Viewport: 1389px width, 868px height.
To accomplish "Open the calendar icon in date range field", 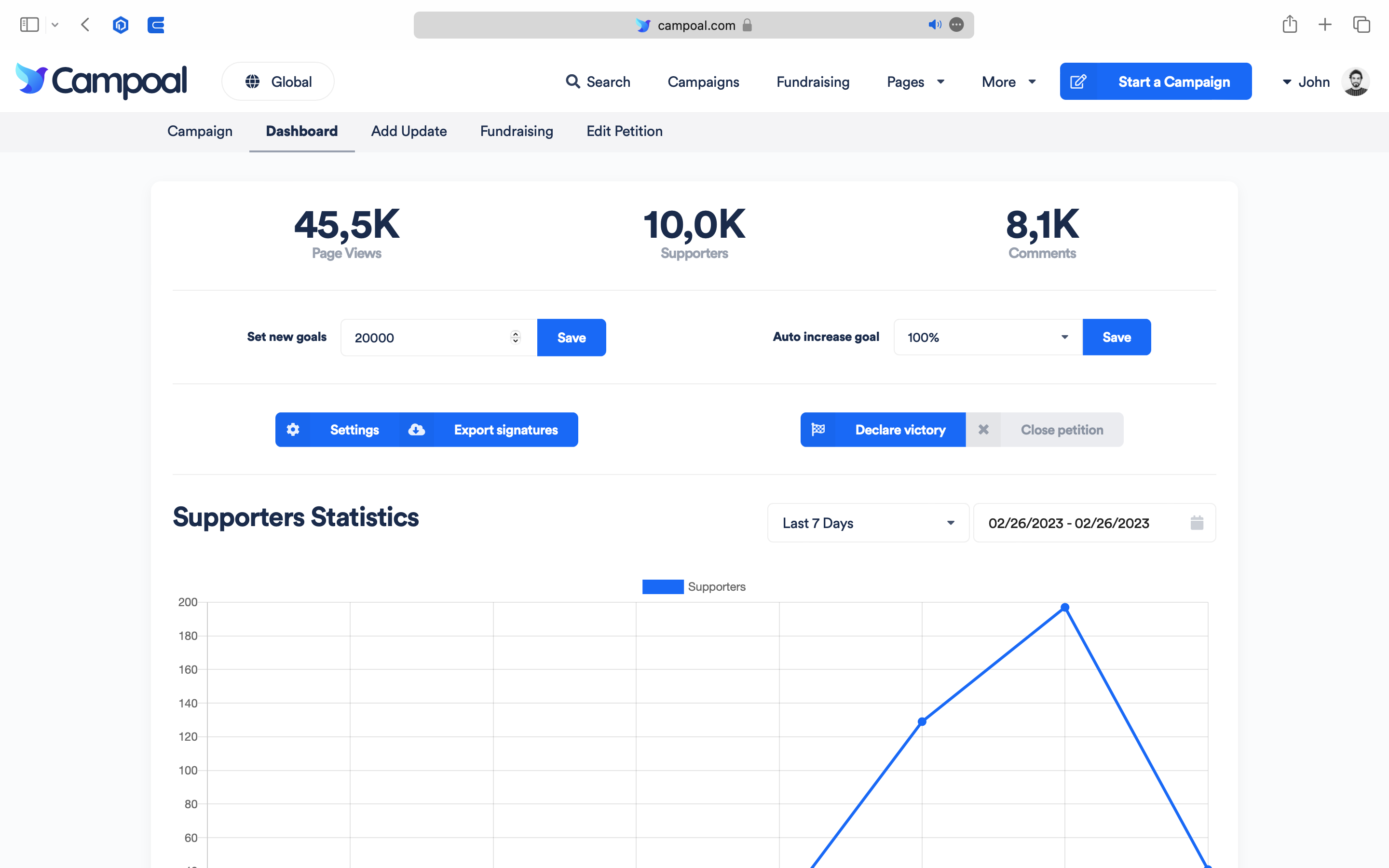I will pyautogui.click(x=1197, y=523).
